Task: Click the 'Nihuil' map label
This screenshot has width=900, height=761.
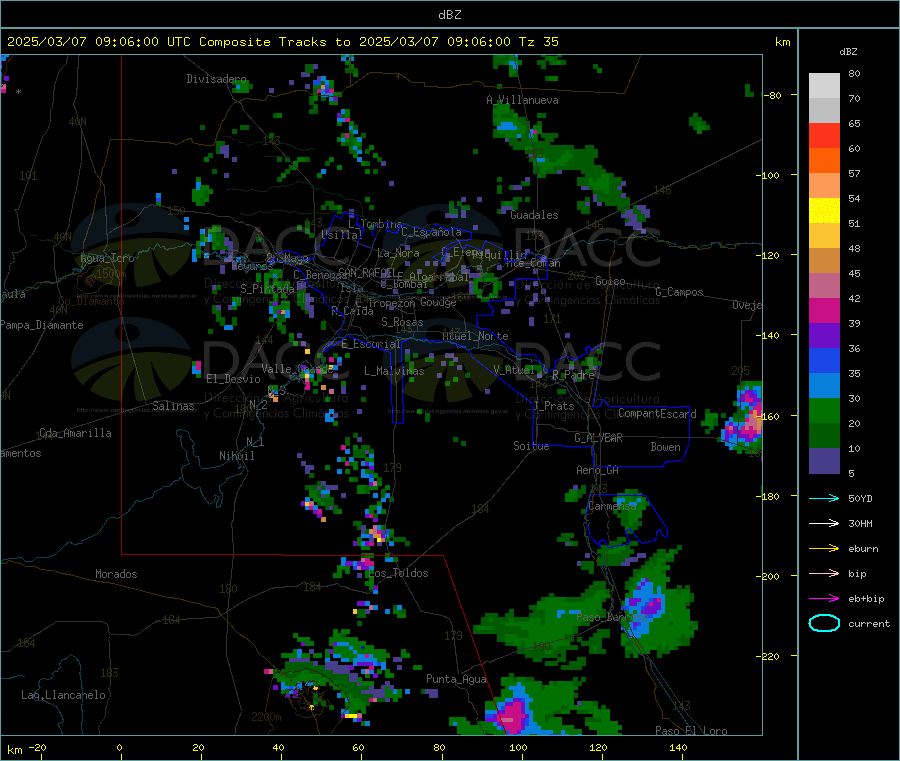Action: [x=237, y=456]
